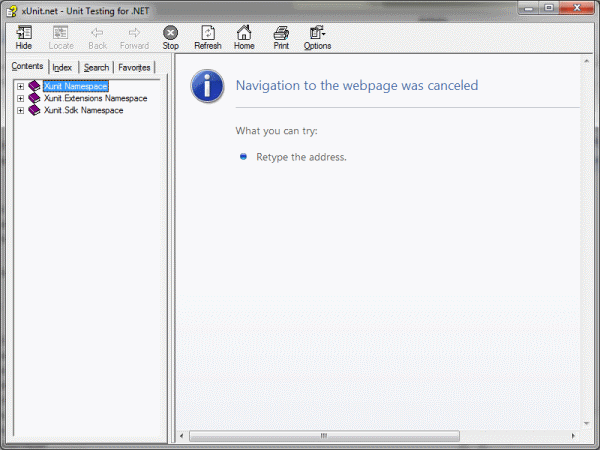
Task: Select Xunit.Sdk Namespace in the tree
Action: tap(83, 110)
